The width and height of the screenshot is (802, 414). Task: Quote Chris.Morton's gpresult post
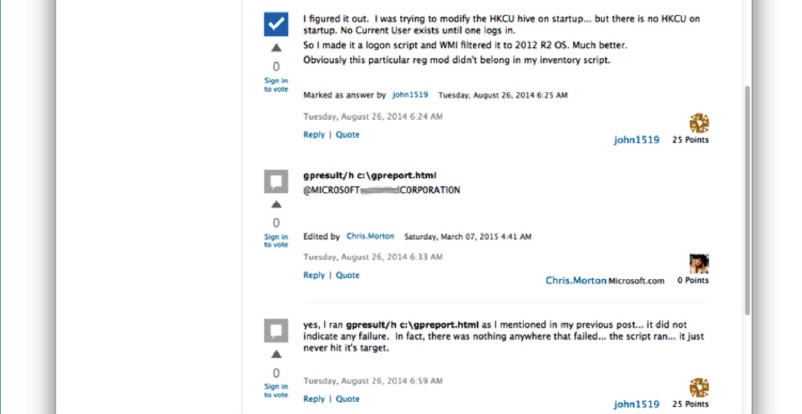point(348,275)
